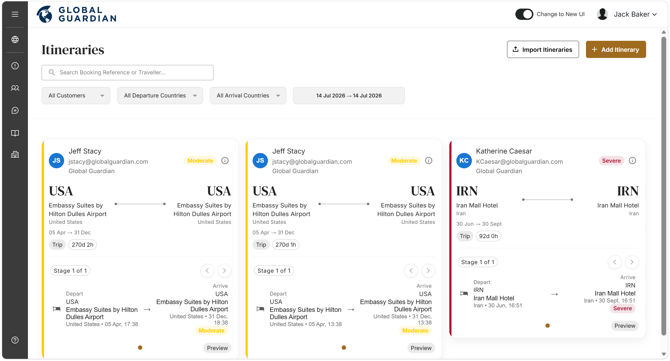Open the briefcase icon in sidebar
This screenshot has height=361, width=670.
tap(15, 155)
